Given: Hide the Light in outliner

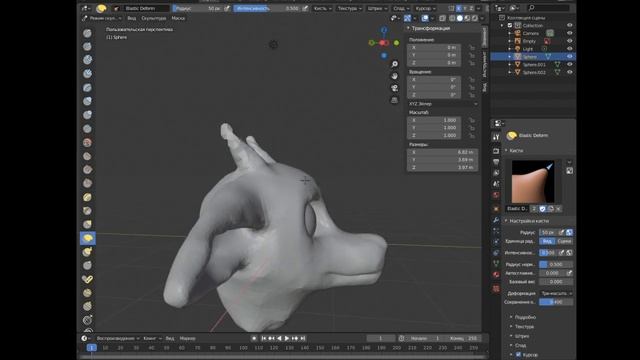Looking at the screenshot, I should point(569,49).
